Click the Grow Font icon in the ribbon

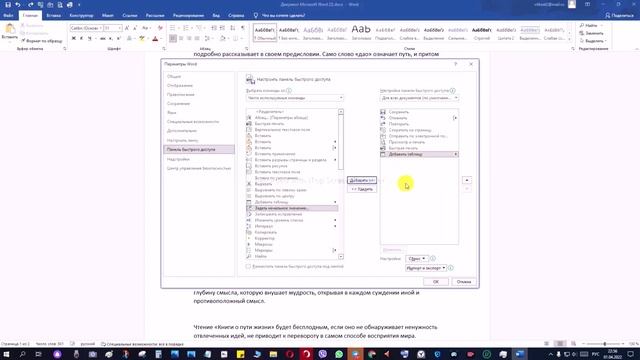(127, 28)
